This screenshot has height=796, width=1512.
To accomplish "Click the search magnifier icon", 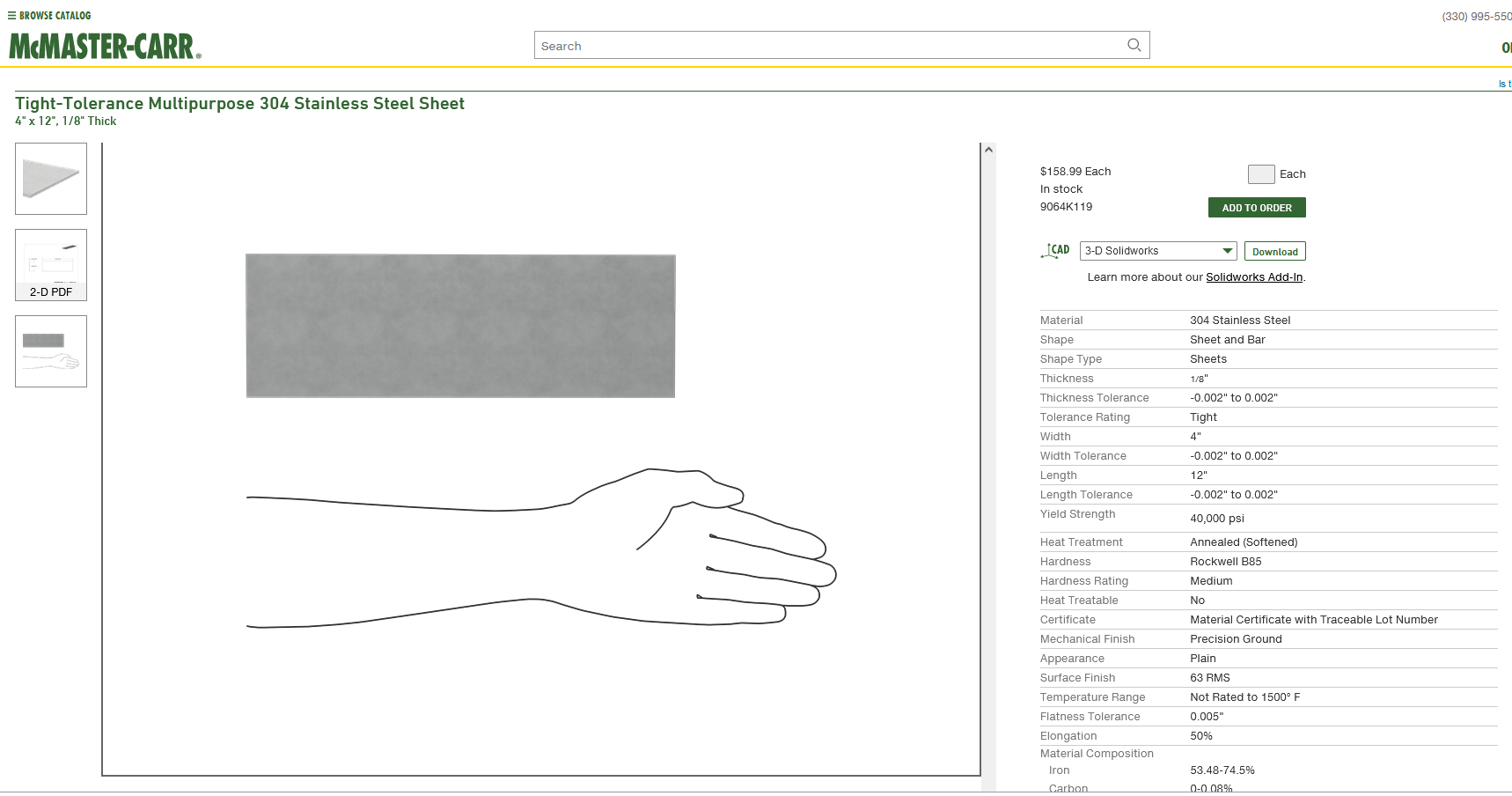I will click(x=1134, y=45).
